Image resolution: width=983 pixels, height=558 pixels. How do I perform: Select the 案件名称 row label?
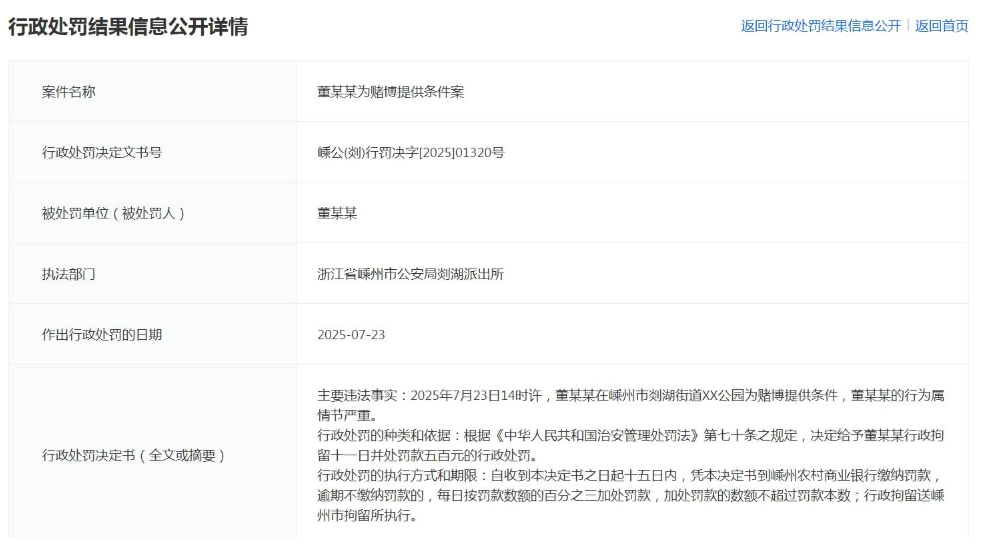click(69, 92)
